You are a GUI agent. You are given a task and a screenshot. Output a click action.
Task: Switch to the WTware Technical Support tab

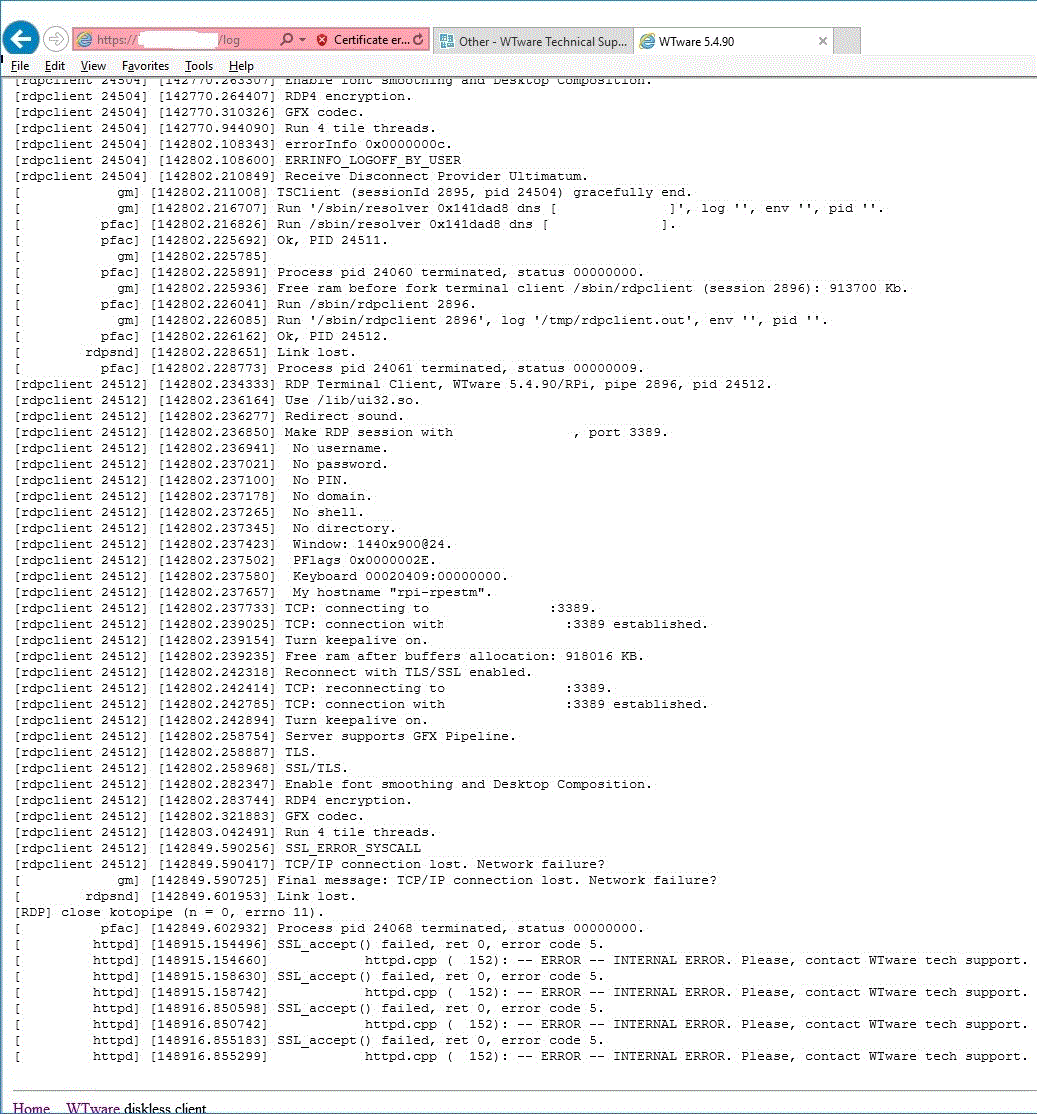pos(545,41)
